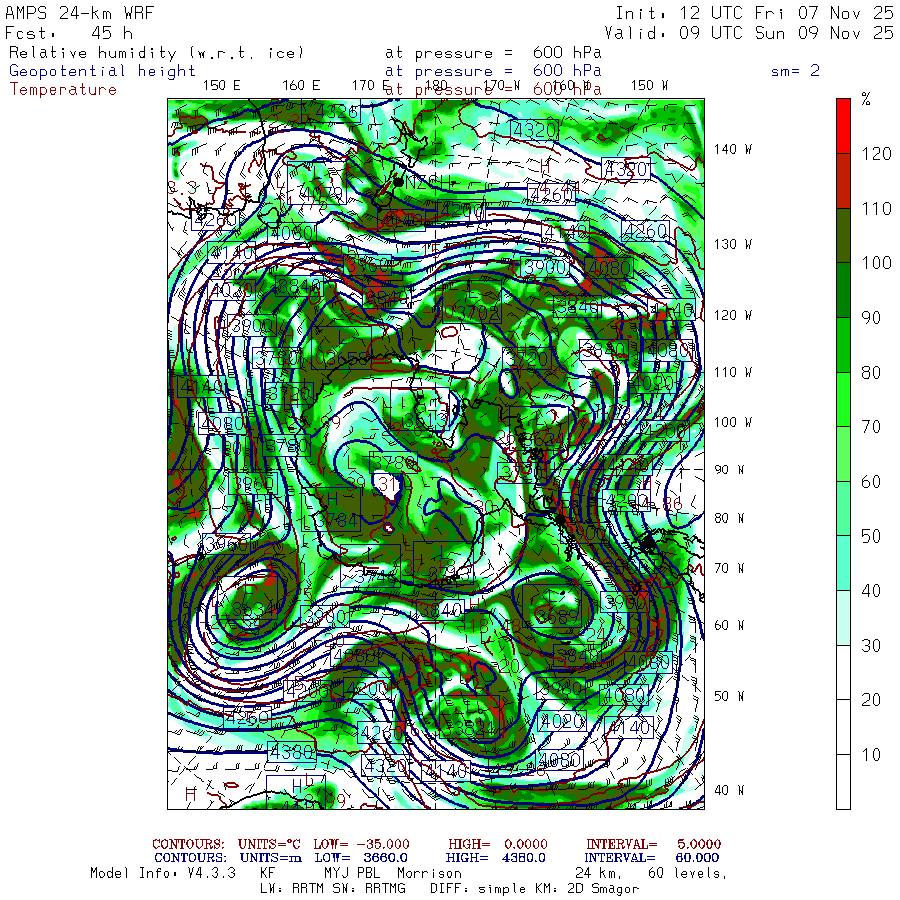The image size is (900, 900).
Task: Select the dark red 110-120 color band
Action: [x=843, y=180]
